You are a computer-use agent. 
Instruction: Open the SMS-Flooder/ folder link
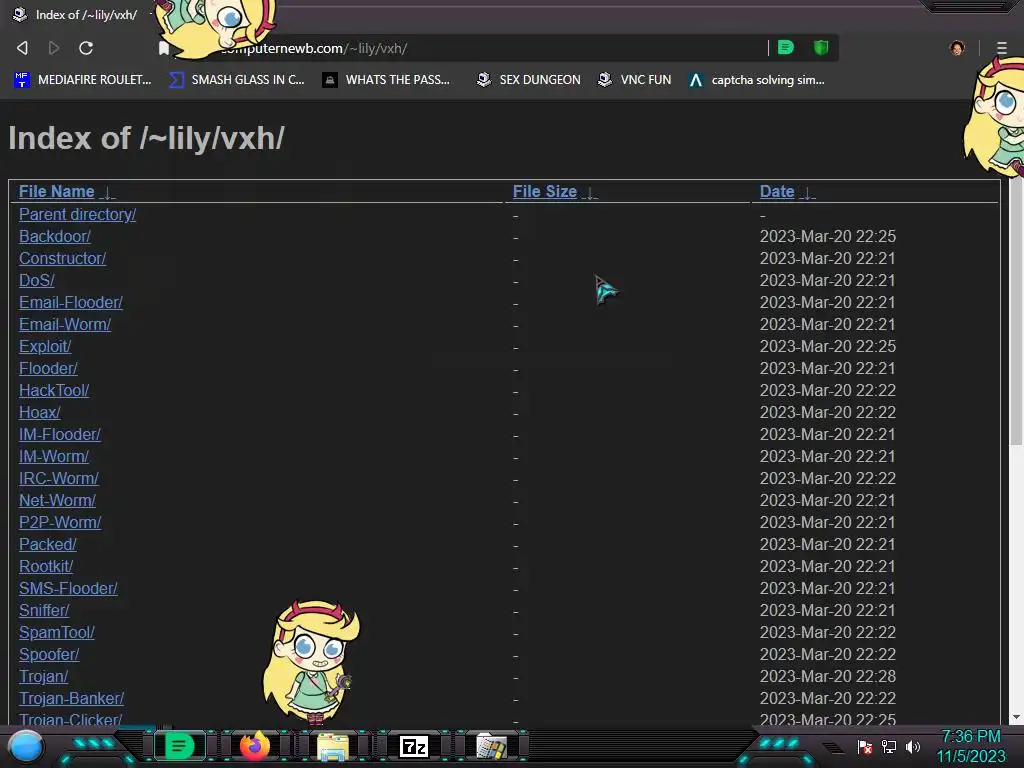[68, 588]
